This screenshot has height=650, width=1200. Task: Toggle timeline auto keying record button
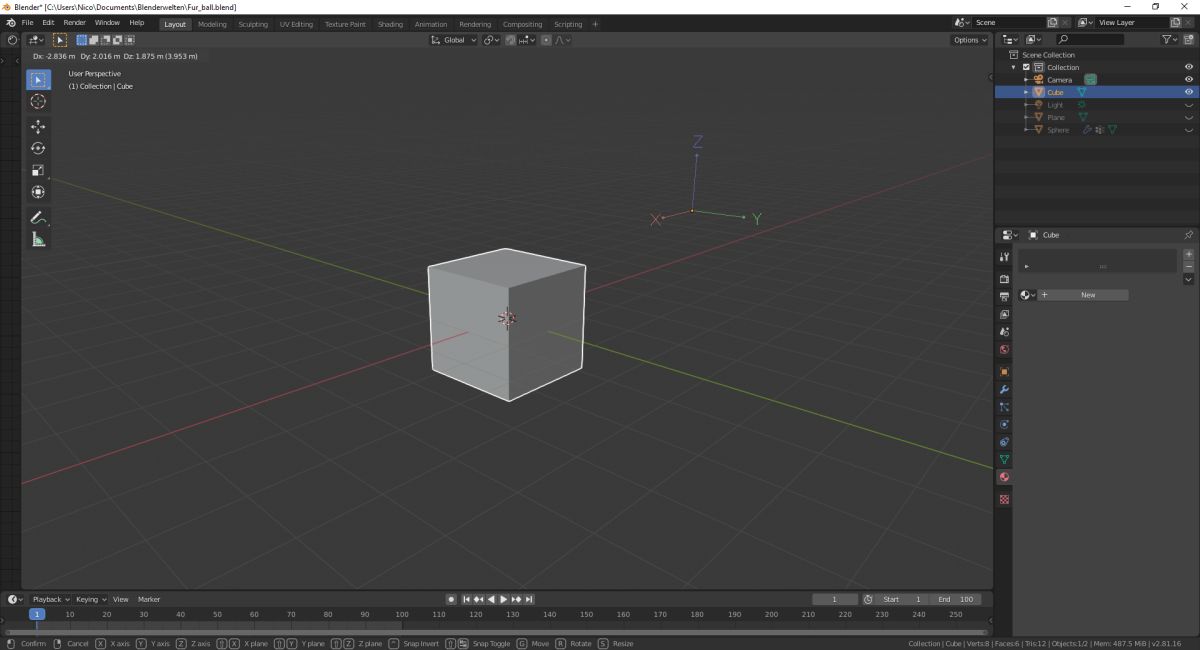451,599
